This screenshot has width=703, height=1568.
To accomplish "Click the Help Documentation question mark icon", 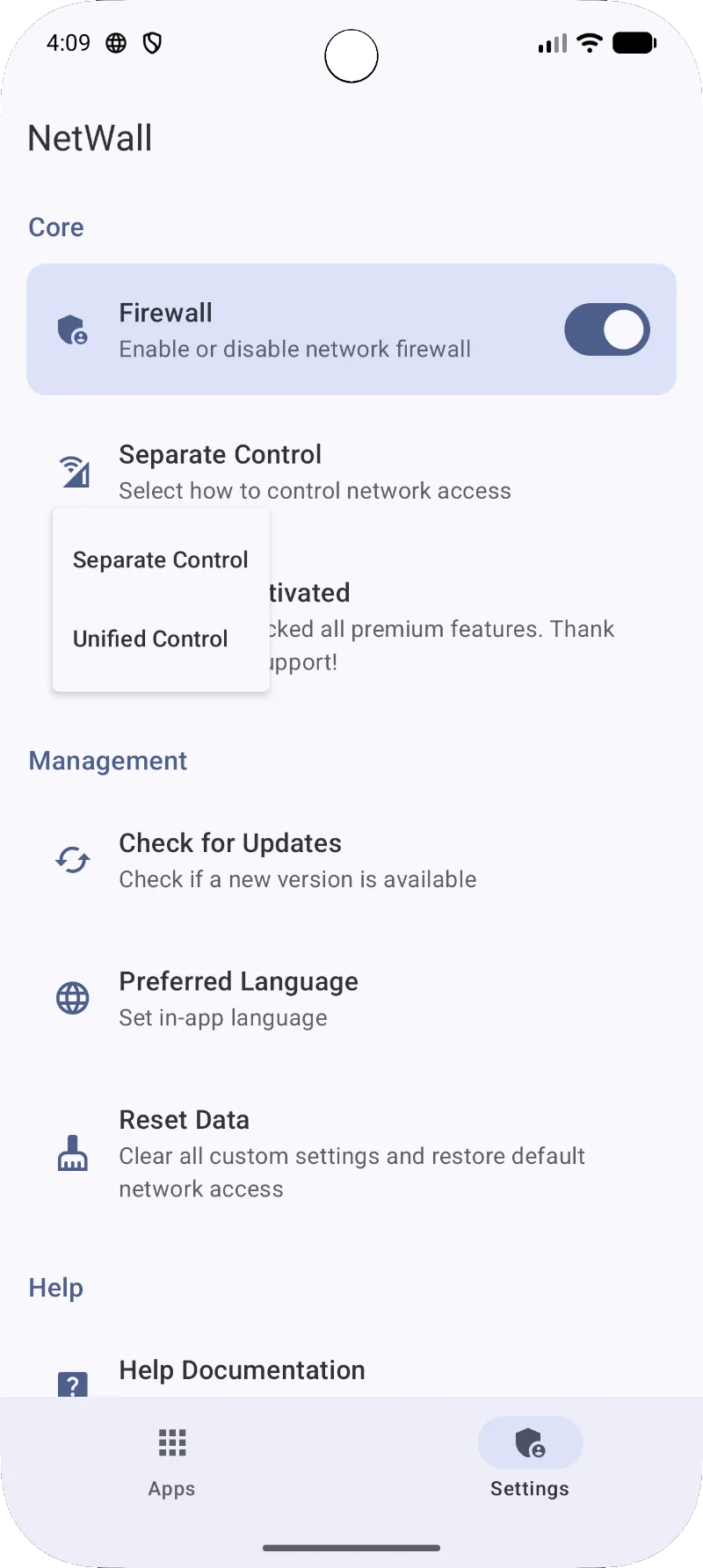I will (72, 1384).
